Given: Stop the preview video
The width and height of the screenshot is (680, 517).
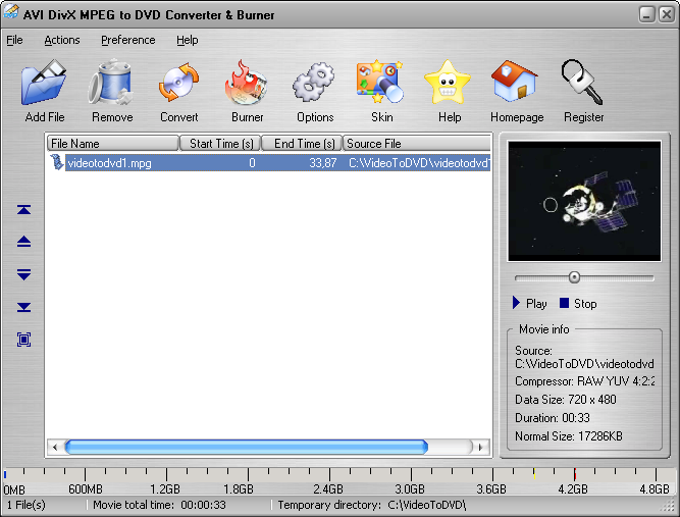Looking at the screenshot, I should [578, 303].
